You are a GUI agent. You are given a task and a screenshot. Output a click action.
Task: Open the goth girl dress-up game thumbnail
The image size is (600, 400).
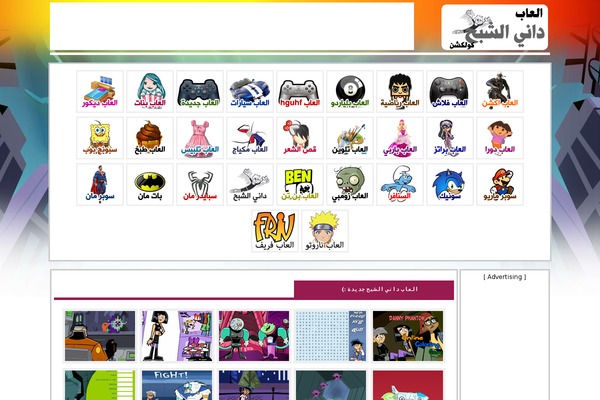177,336
